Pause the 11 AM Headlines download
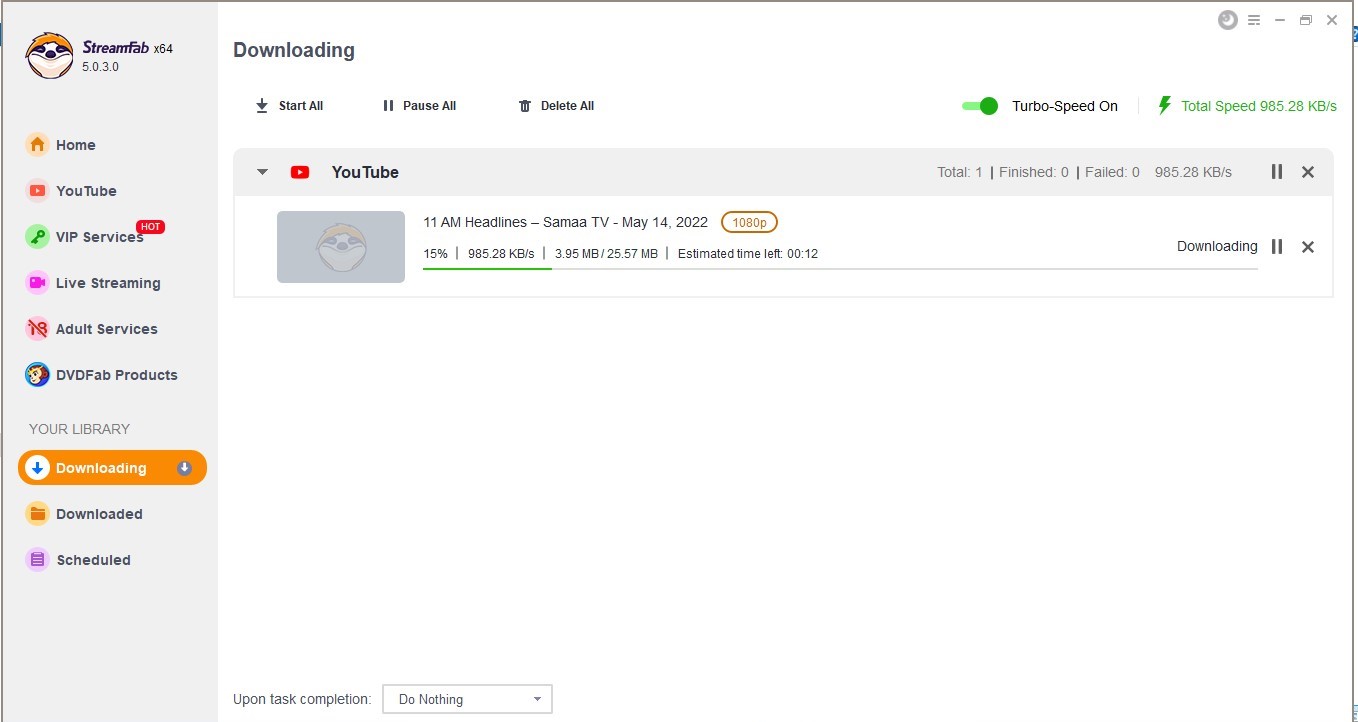This screenshot has width=1358, height=722. point(1277,247)
